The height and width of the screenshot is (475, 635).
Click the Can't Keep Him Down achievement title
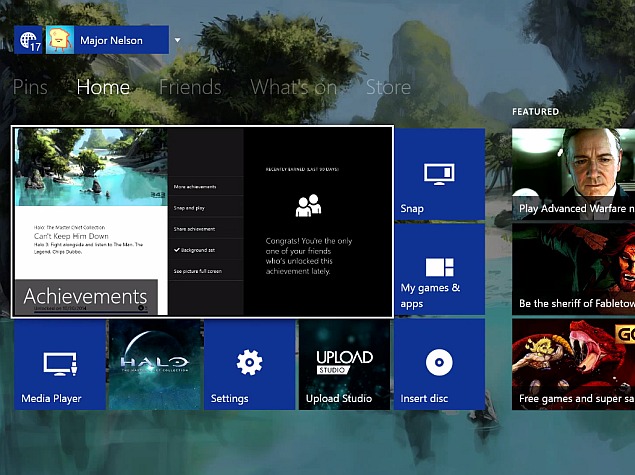click(x=71, y=236)
